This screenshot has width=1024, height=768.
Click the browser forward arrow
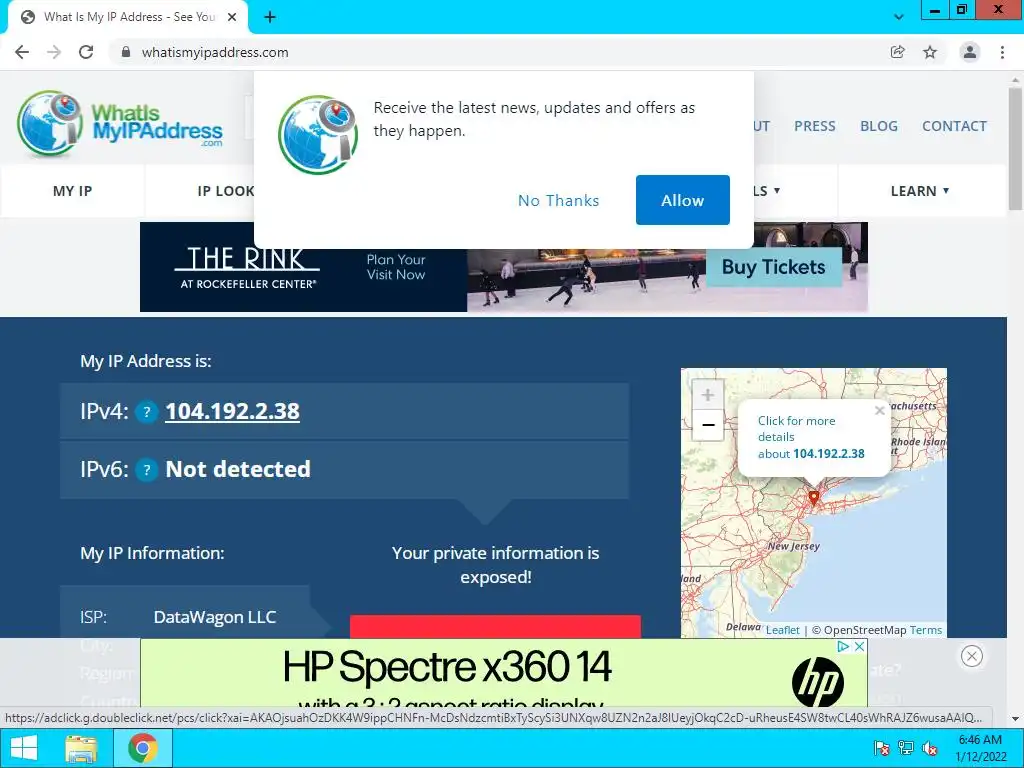point(54,52)
